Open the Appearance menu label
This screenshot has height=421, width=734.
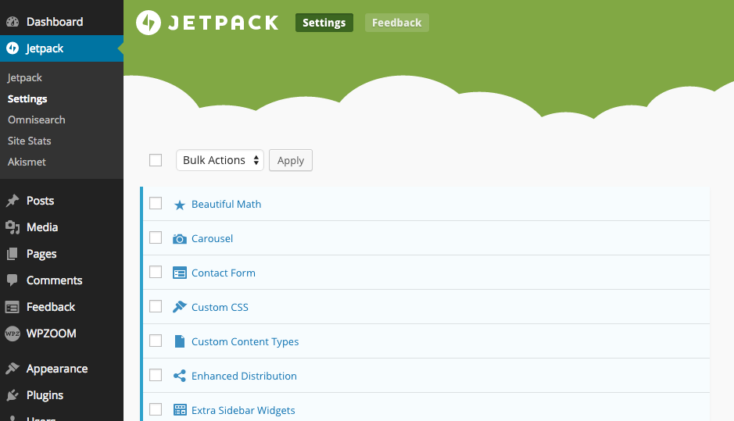pos(57,369)
